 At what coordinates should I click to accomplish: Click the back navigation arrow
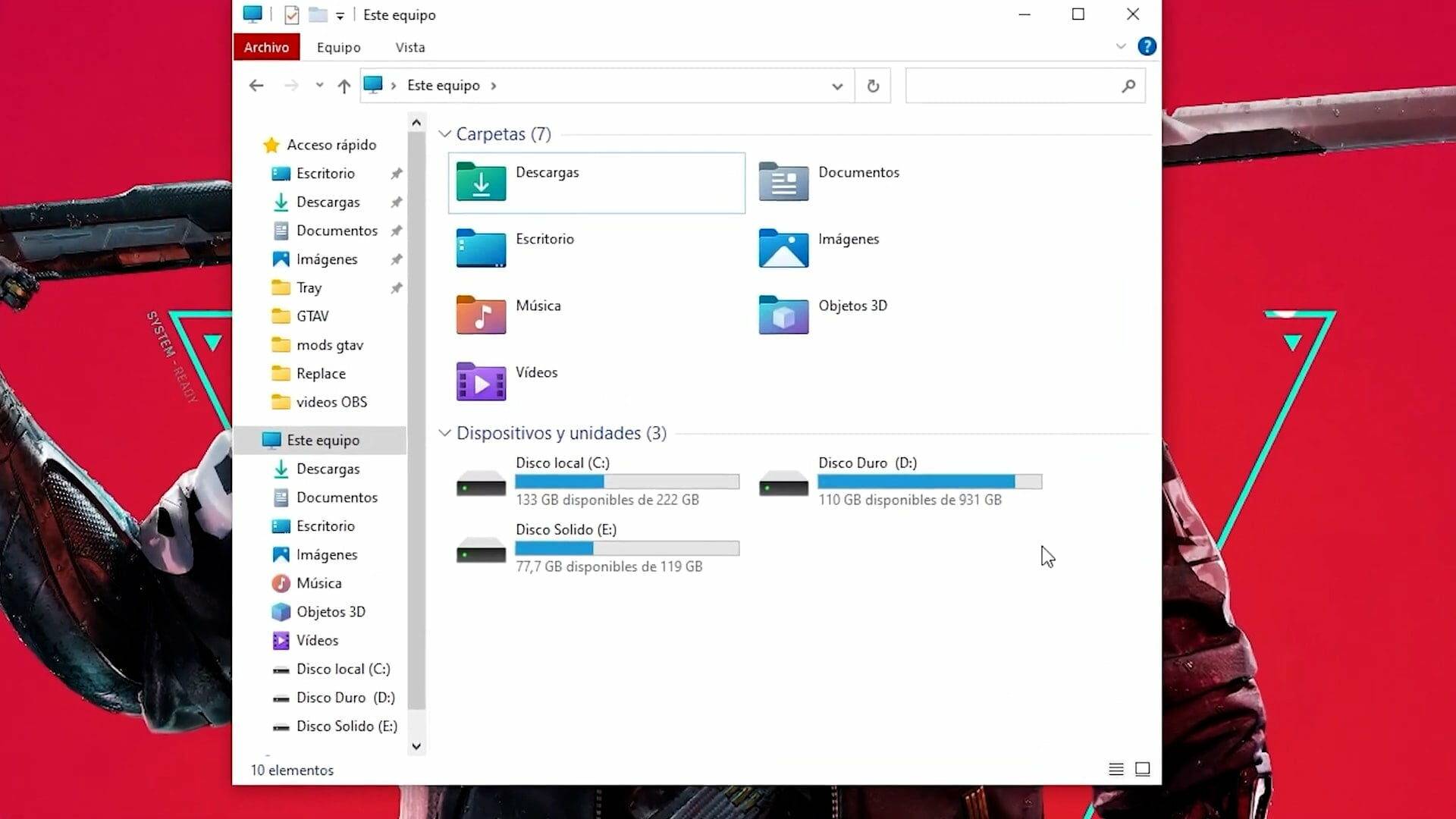click(256, 86)
